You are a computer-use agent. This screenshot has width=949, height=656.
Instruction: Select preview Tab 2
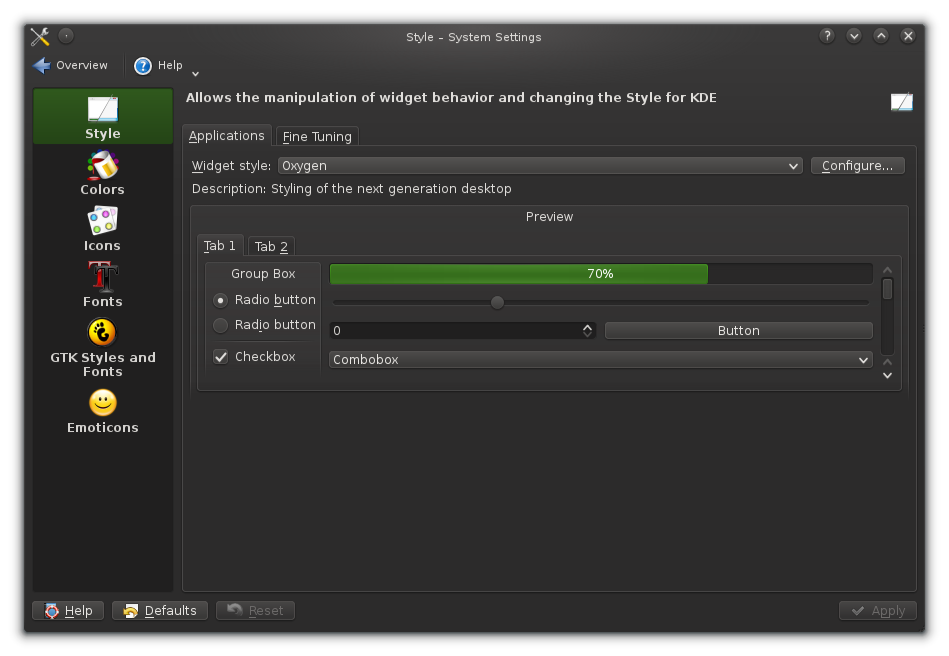point(271,246)
